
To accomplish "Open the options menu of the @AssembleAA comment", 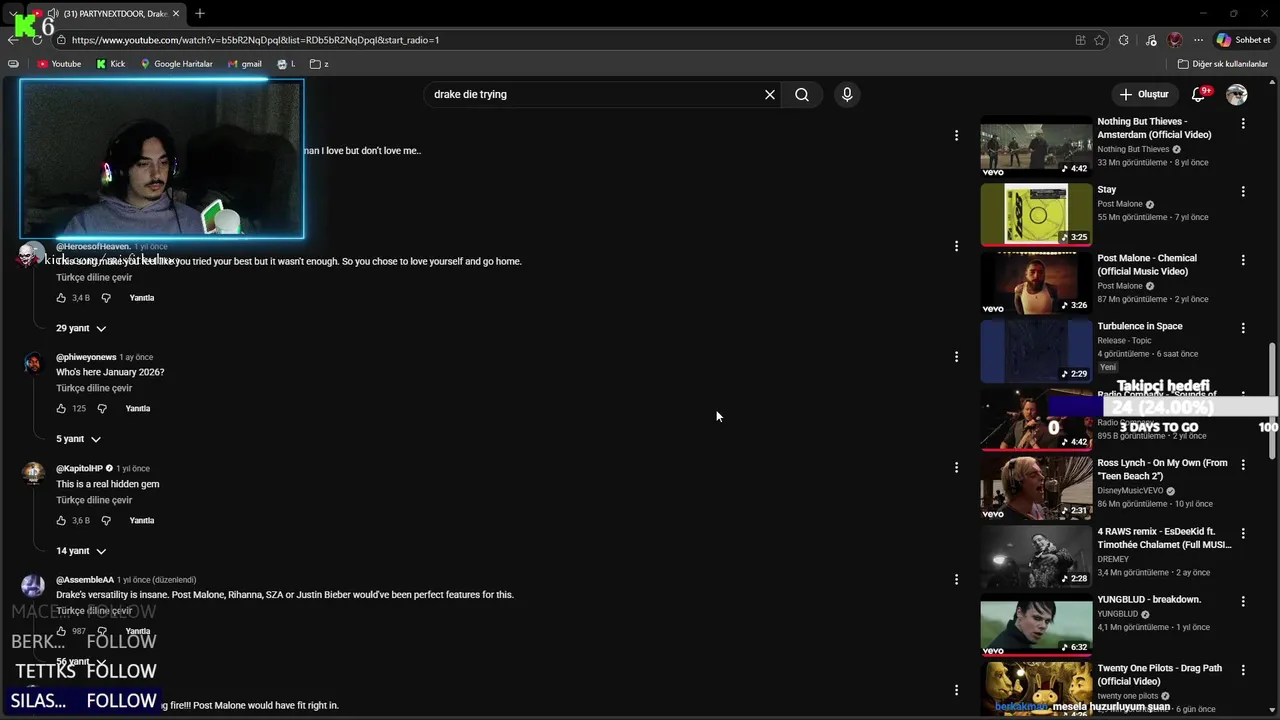I will 956,580.
